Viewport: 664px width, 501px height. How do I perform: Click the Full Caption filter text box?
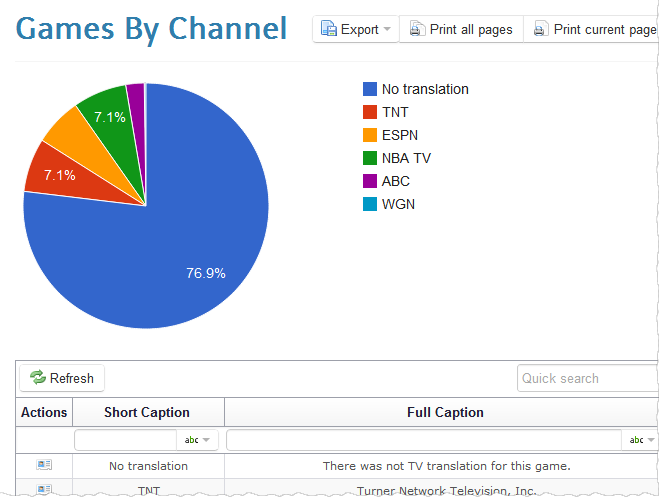pyautogui.click(x=423, y=440)
